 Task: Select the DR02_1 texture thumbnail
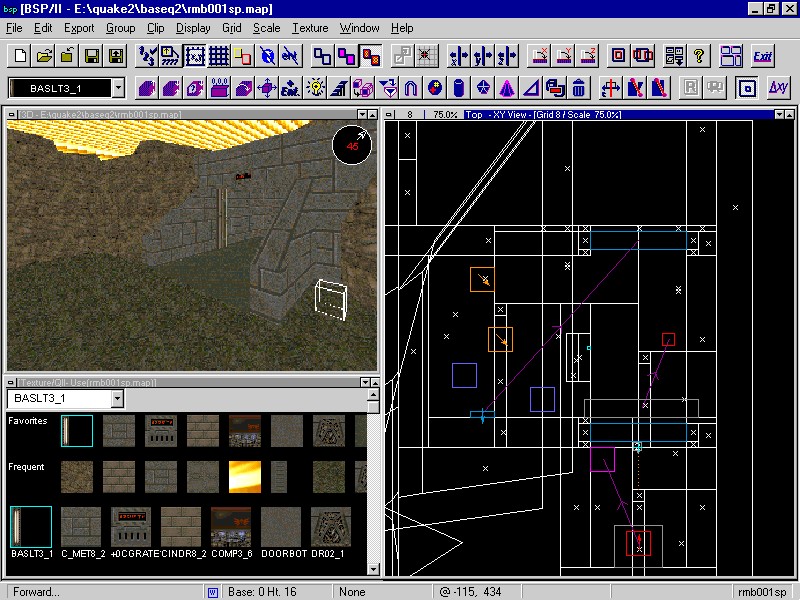pos(331,527)
